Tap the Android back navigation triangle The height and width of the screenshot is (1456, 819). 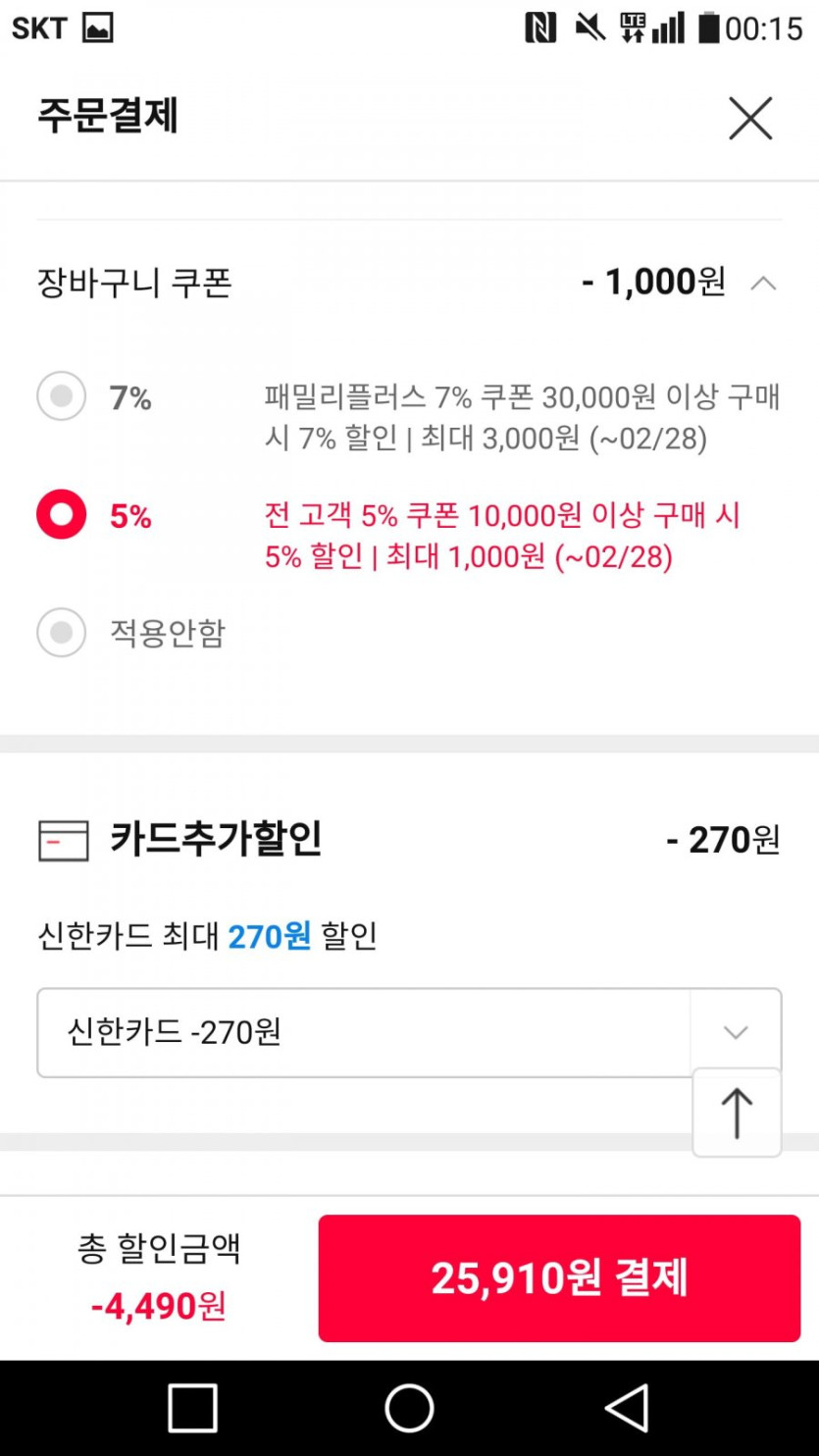pos(627,1408)
